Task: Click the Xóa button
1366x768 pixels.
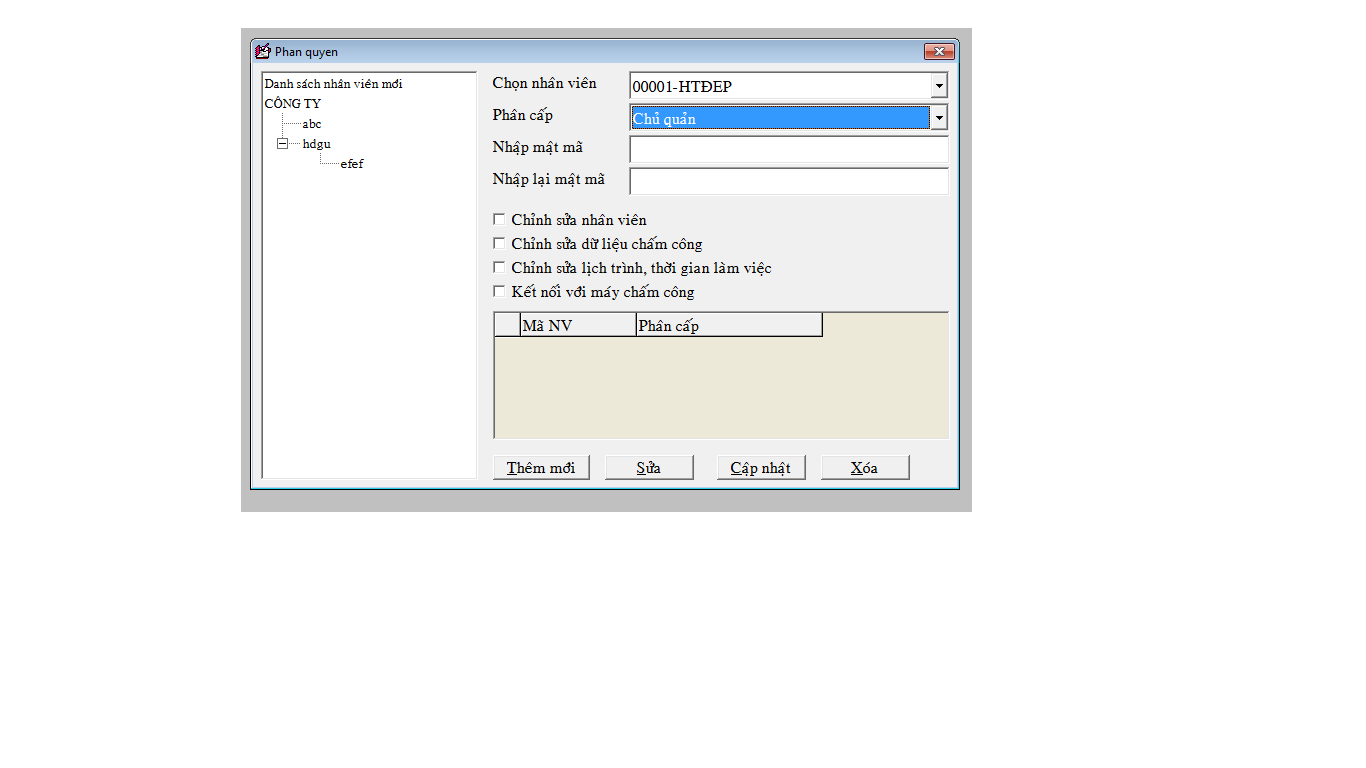Action: (x=865, y=467)
